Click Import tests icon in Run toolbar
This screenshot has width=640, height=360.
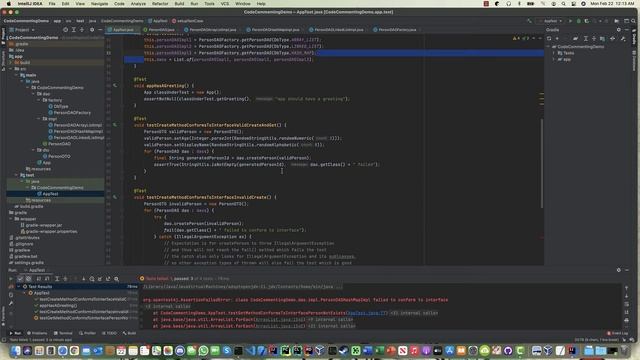[100, 279]
